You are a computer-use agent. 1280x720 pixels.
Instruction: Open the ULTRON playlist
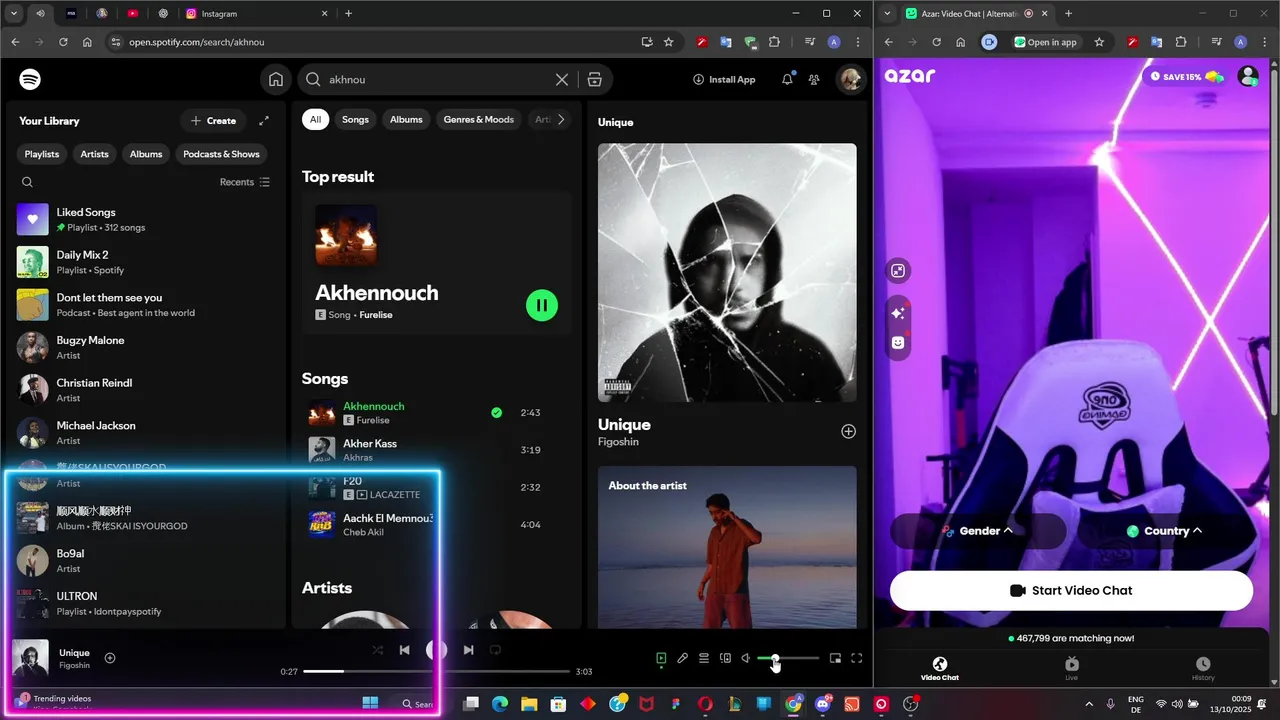[145, 603]
